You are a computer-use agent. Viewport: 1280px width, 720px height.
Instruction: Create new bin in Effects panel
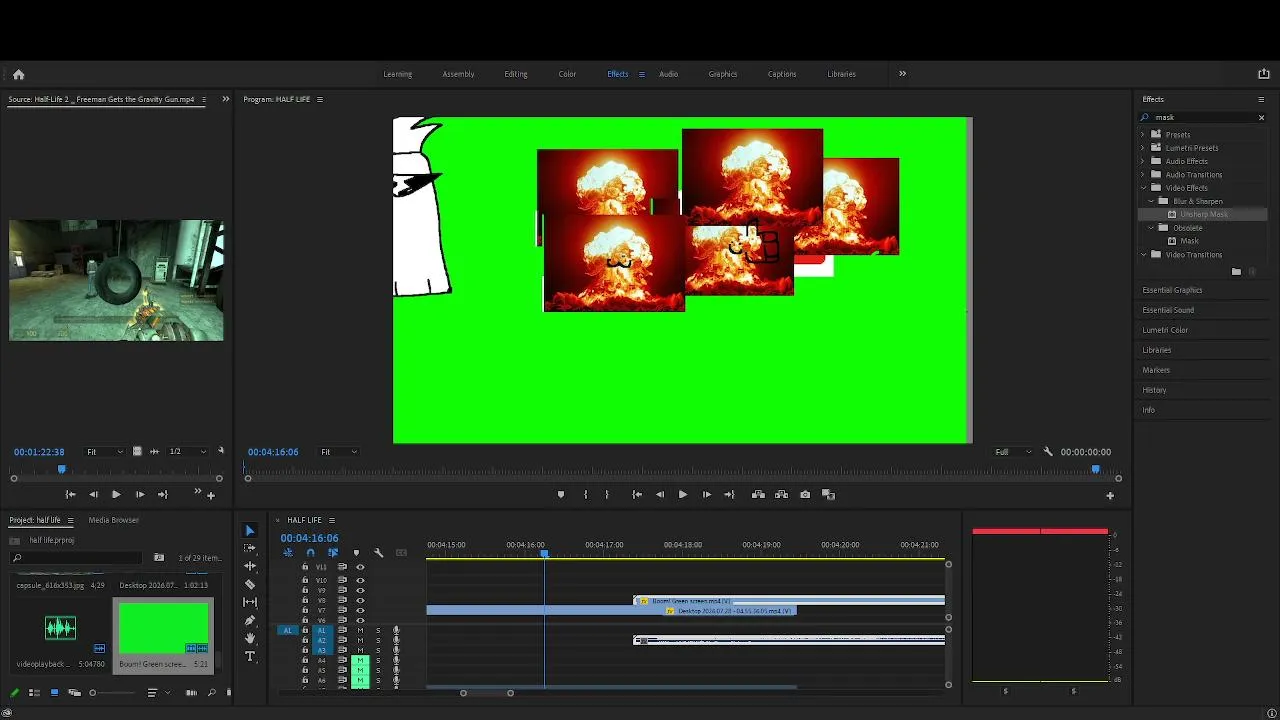click(x=1236, y=271)
